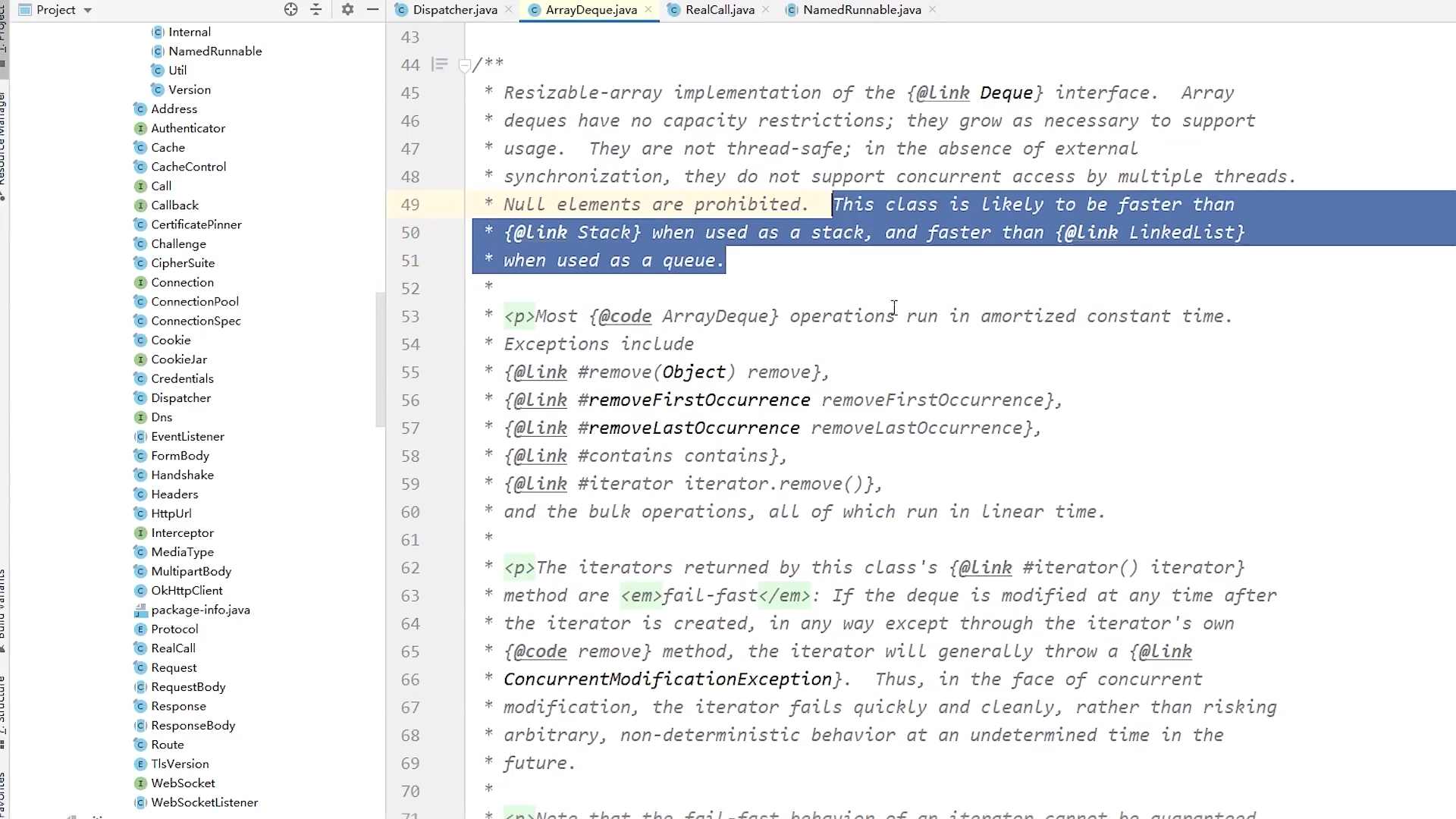Open package-info.java from tree
This screenshot has height=819, width=1456.
(x=200, y=610)
